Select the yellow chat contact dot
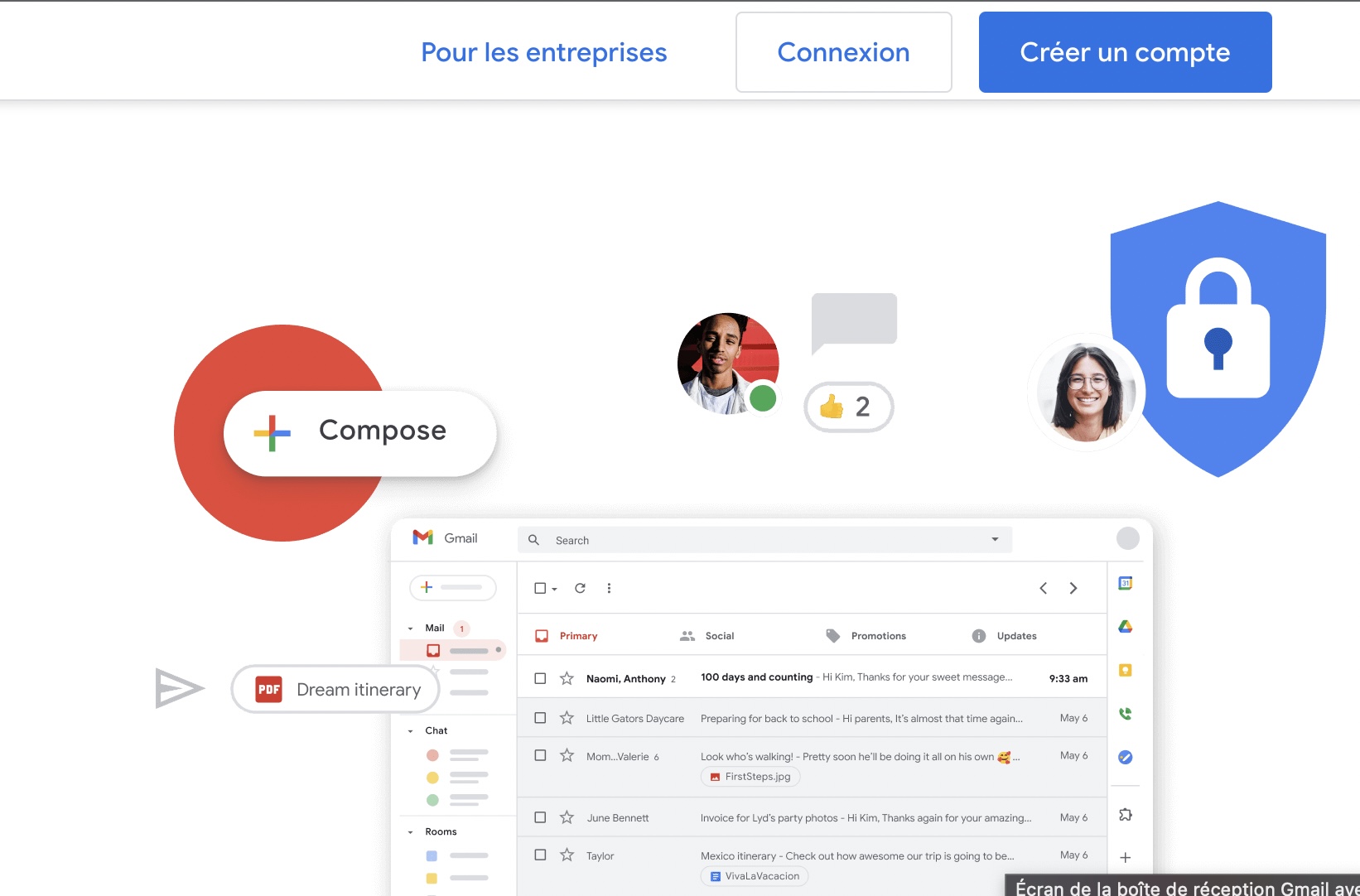 (x=432, y=778)
